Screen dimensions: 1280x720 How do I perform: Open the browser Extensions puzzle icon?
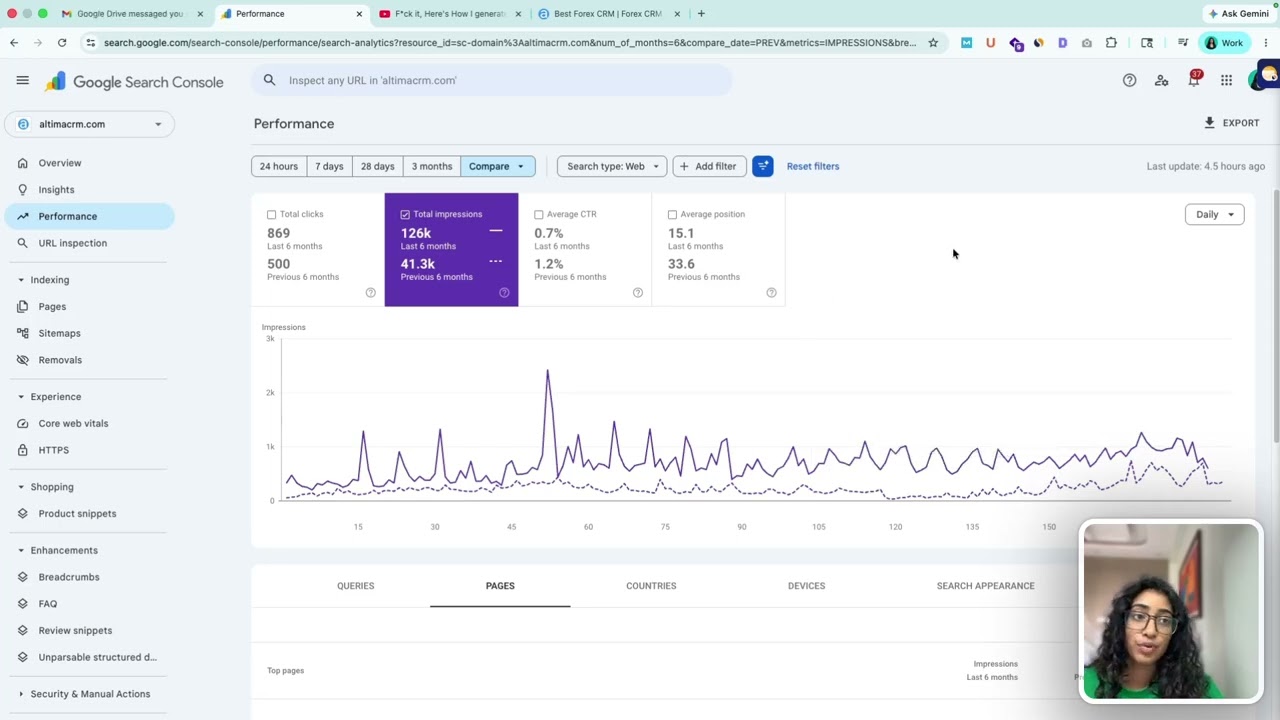coord(1111,43)
